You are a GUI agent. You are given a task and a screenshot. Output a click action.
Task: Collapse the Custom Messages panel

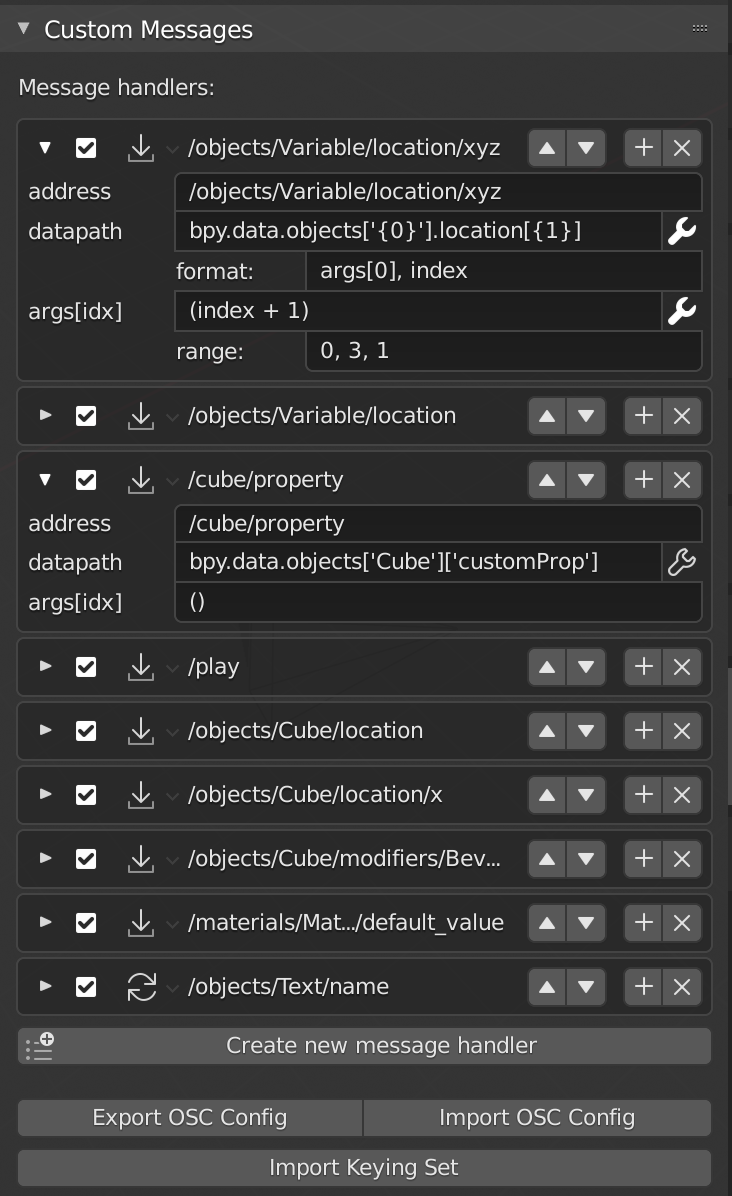[x=24, y=29]
